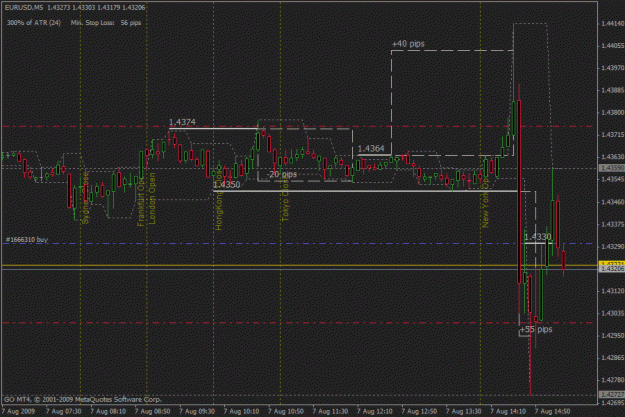Click the '7 Aug 10:10' time label

241,411
